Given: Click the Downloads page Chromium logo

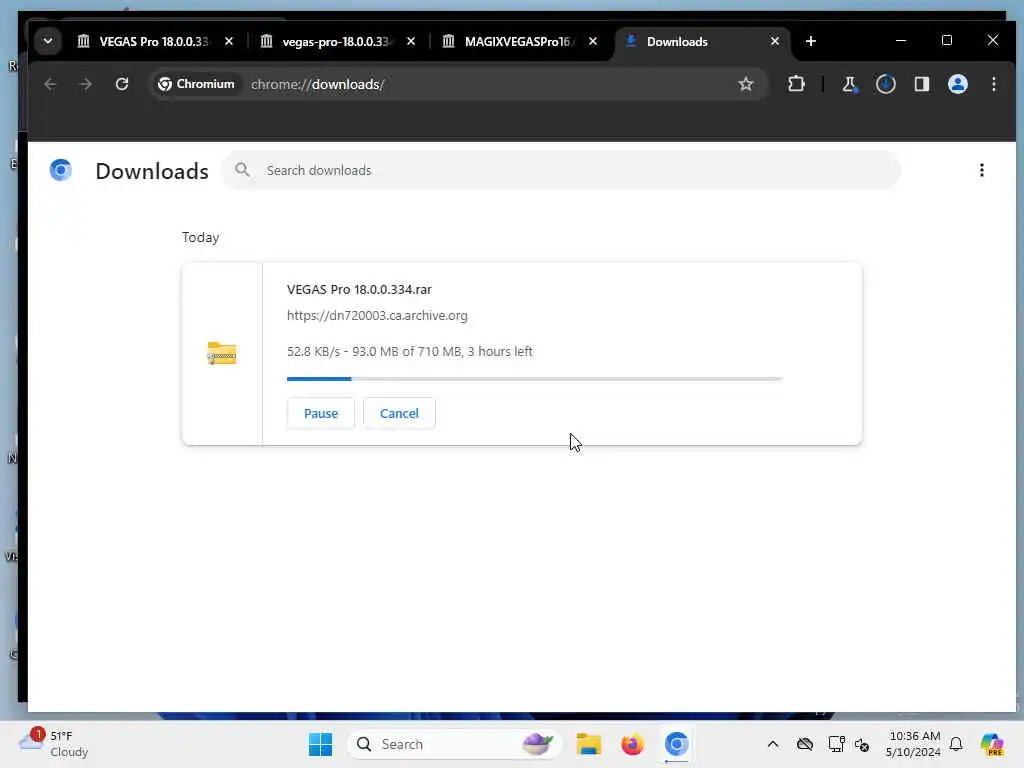Looking at the screenshot, I should (x=61, y=170).
